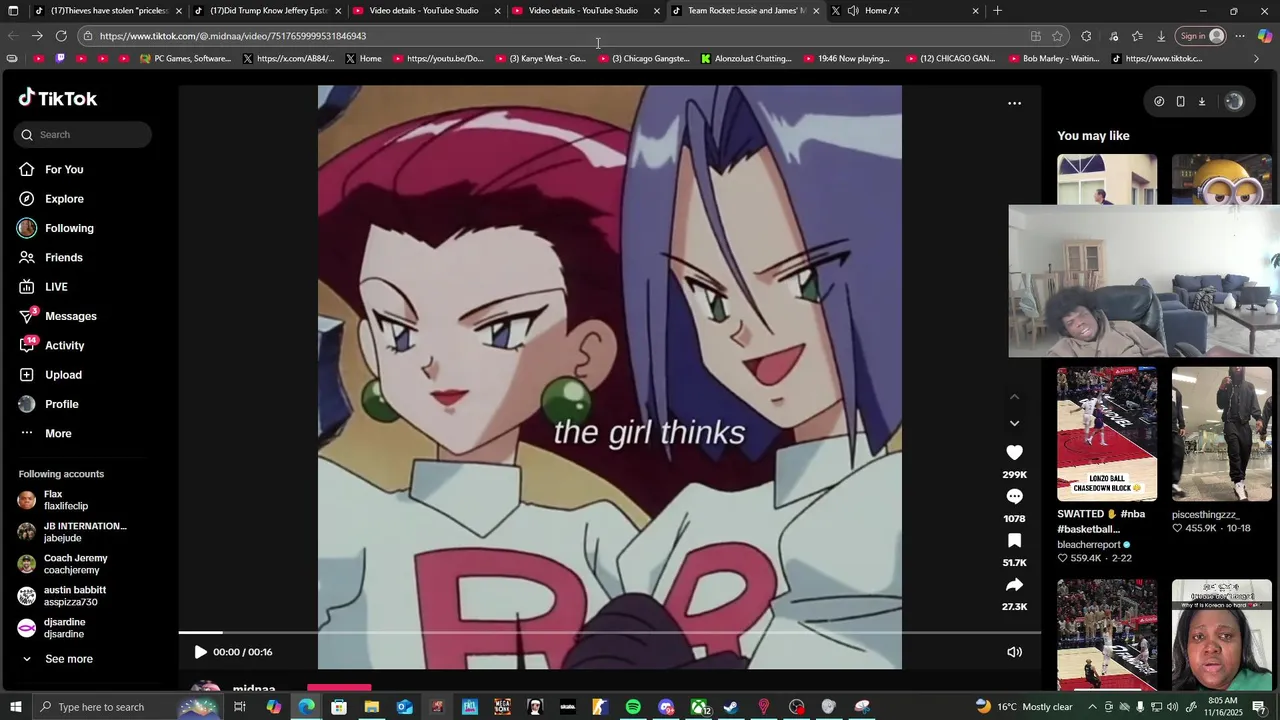1280x720 pixels.
Task: Click the browser address bar URL
Action: coord(233,36)
